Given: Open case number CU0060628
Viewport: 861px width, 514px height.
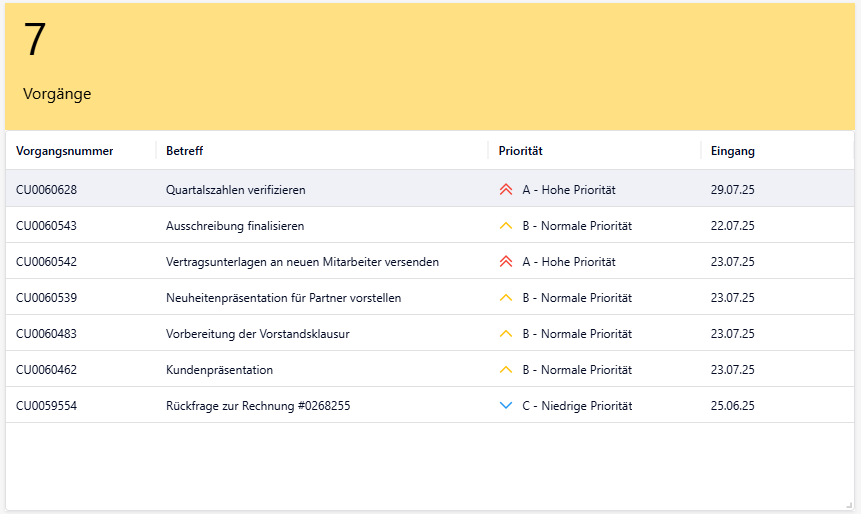Looking at the screenshot, I should [x=46, y=190].
